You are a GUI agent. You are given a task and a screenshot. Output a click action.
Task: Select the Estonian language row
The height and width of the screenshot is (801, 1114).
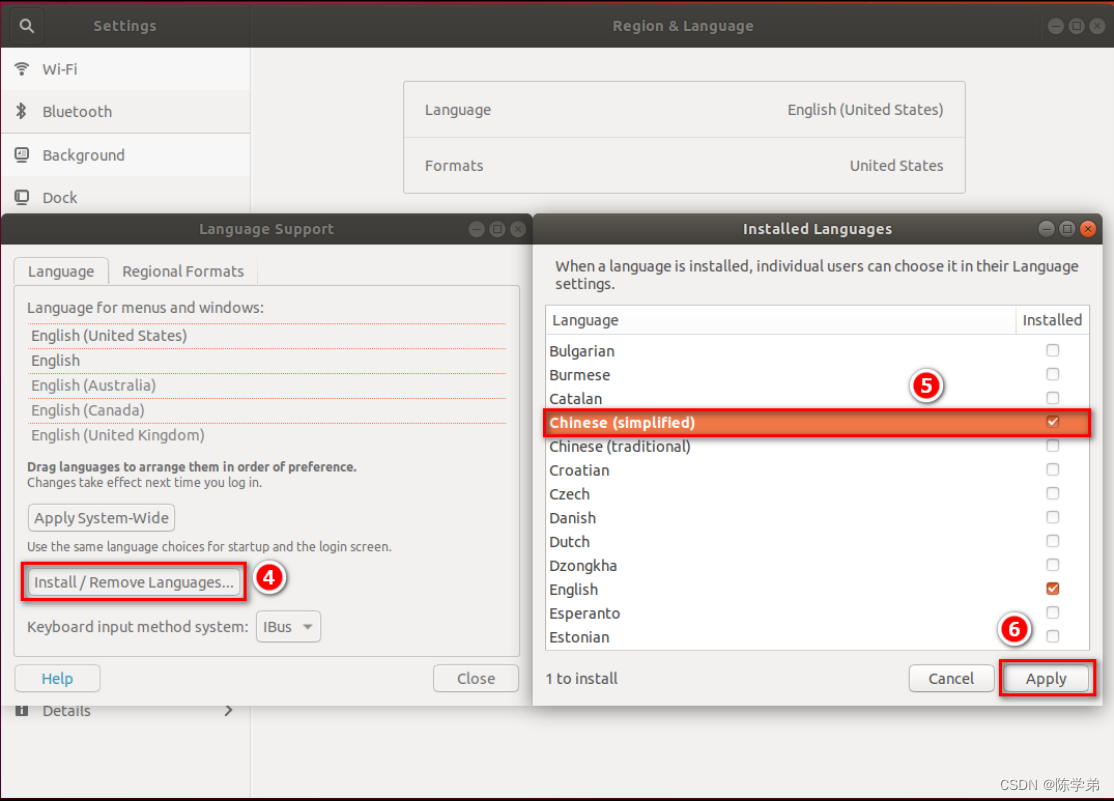coord(817,637)
